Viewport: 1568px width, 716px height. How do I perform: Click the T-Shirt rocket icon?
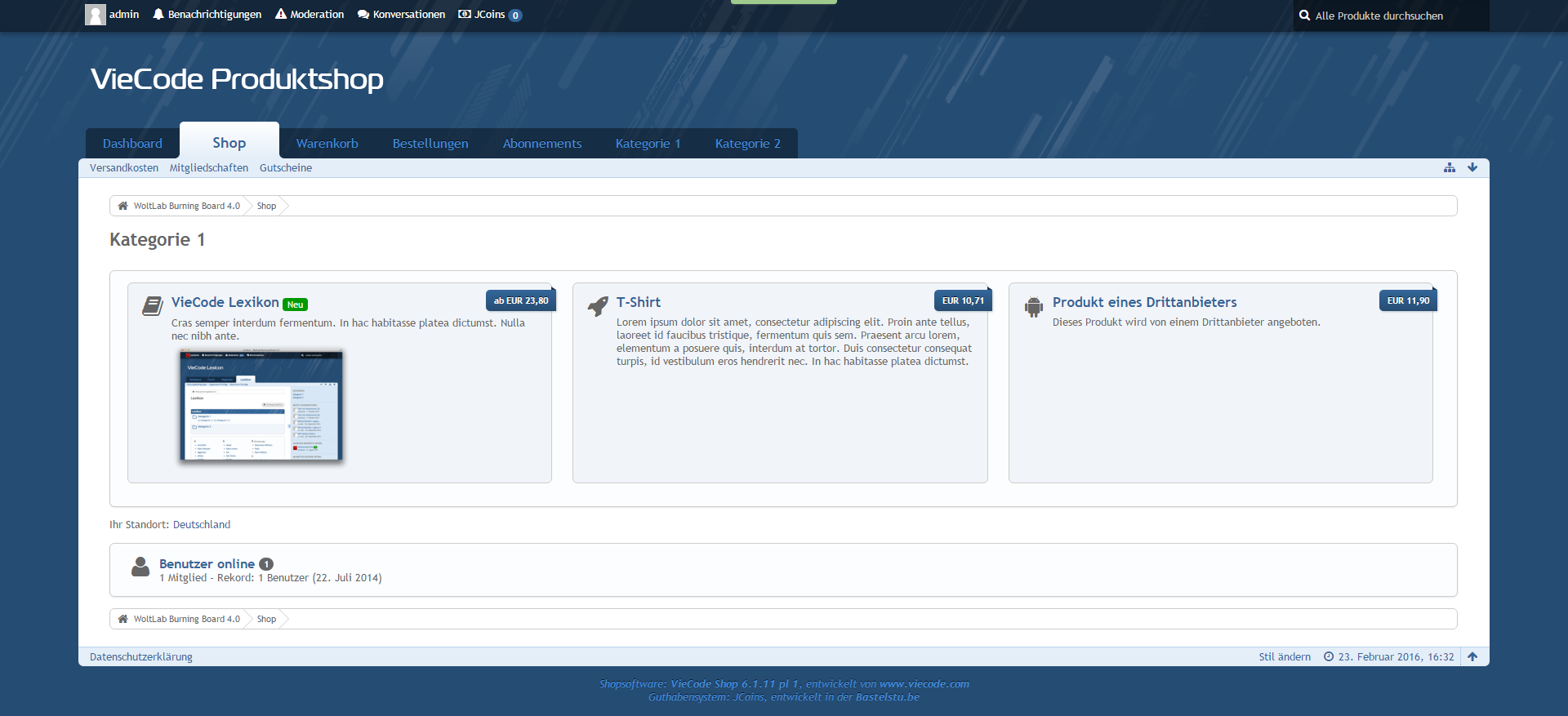tap(598, 306)
